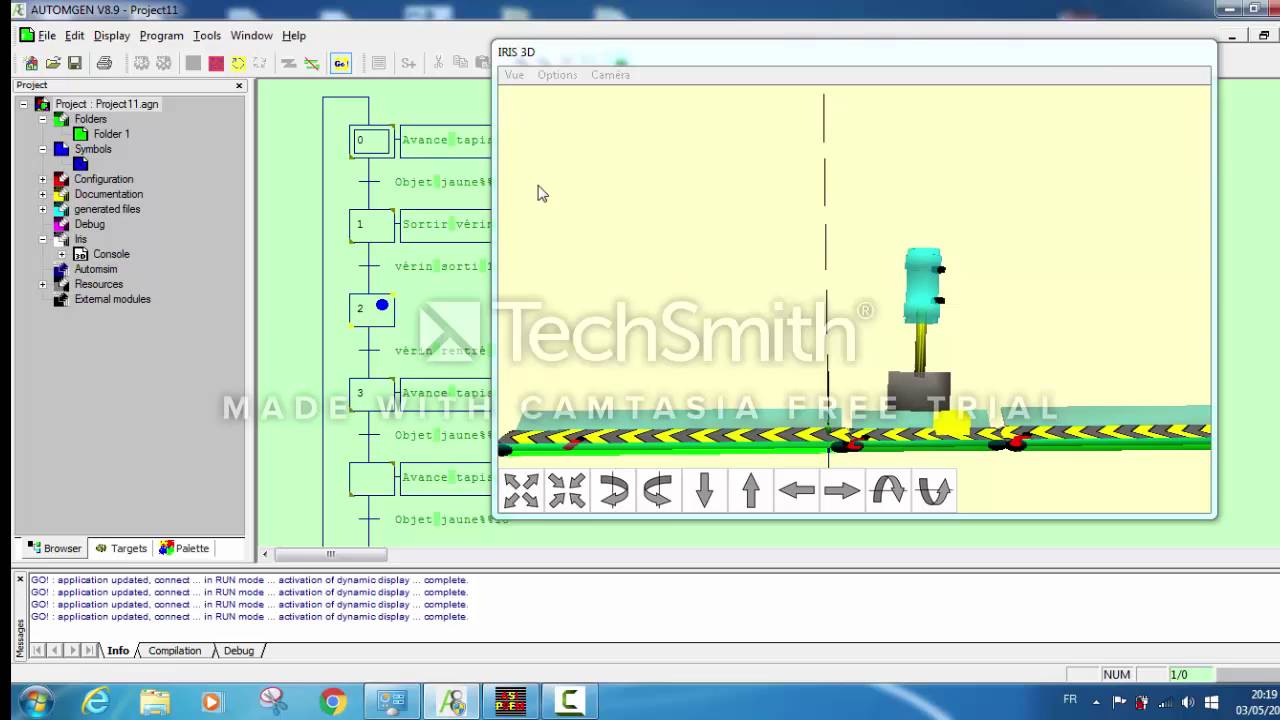This screenshot has width=1280, height=720.
Task: Open the Help menu
Action: [294, 35]
